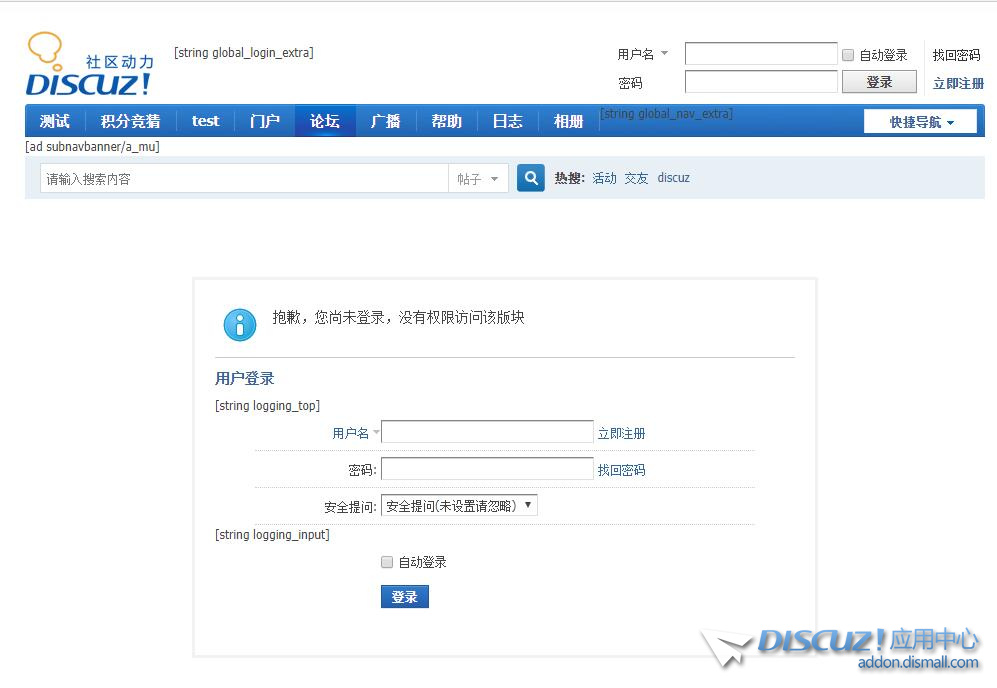Click 找回密码 link next to password field
The image size is (997, 688).
621,470
